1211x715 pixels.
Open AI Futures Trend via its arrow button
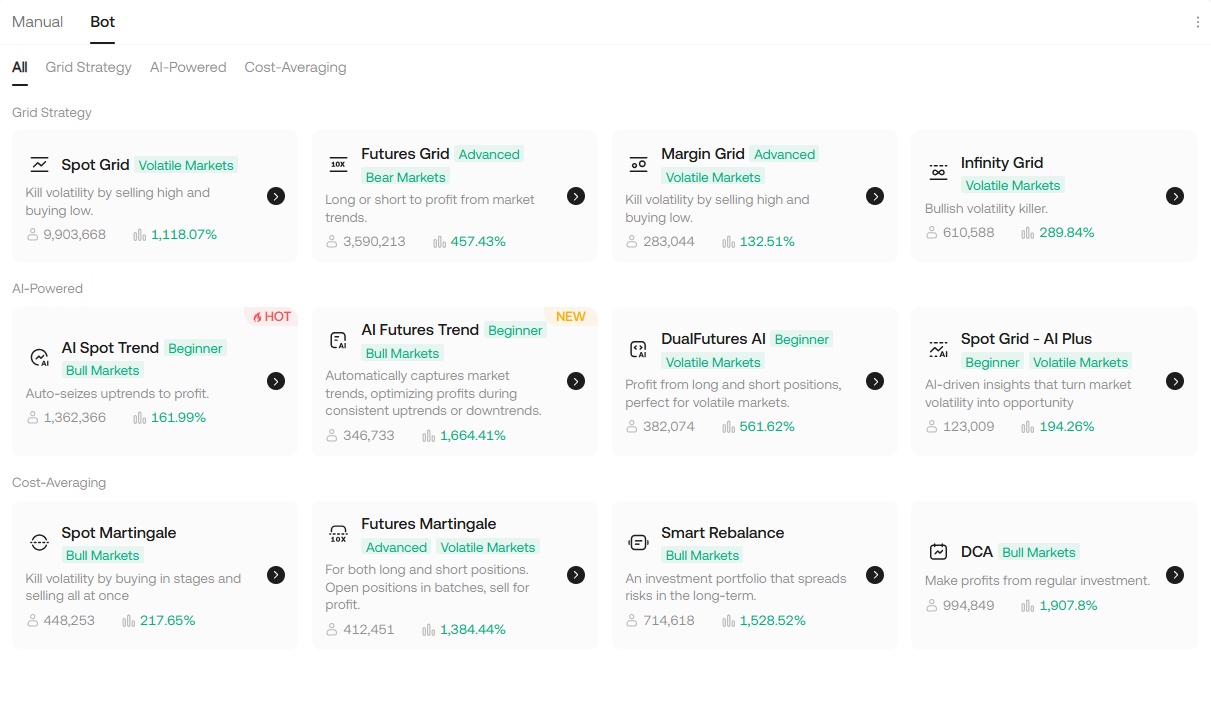(x=576, y=381)
